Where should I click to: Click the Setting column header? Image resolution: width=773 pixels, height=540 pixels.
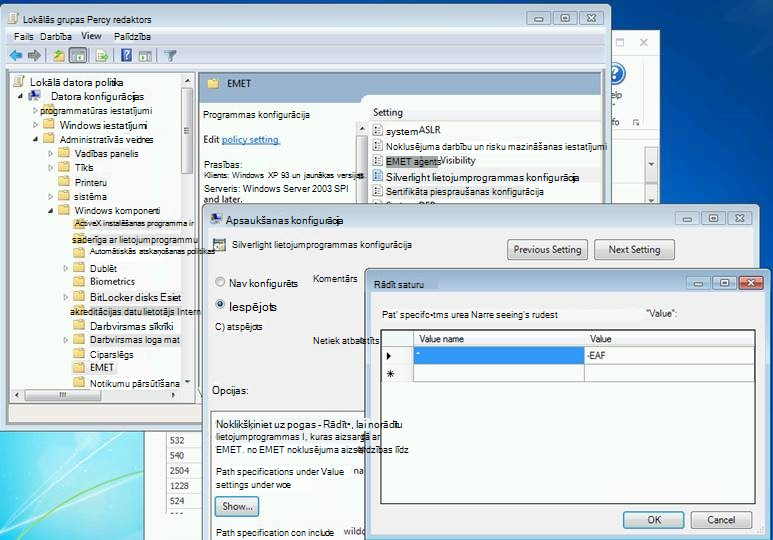coord(387,112)
